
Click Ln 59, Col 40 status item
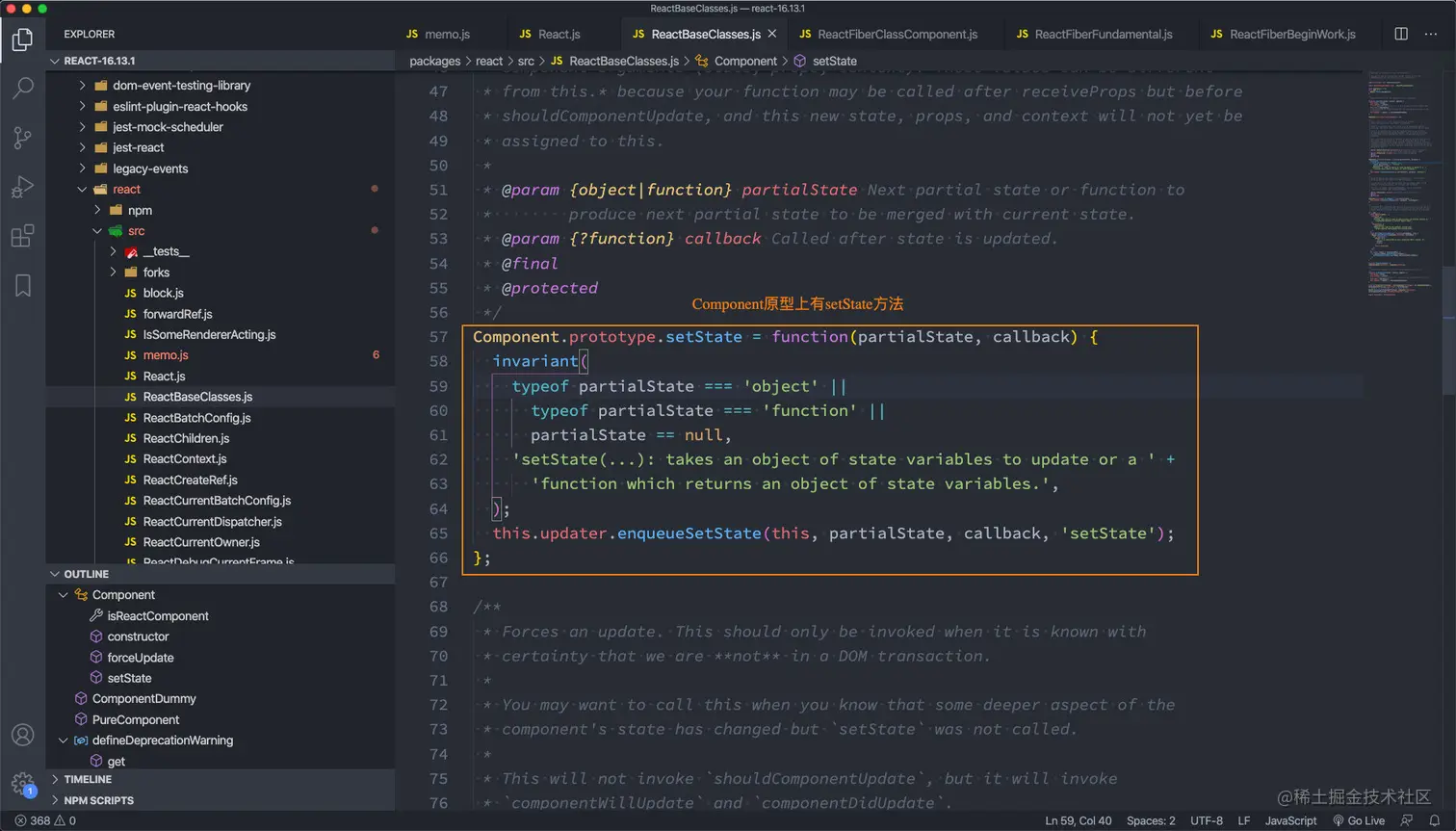tap(1078, 820)
